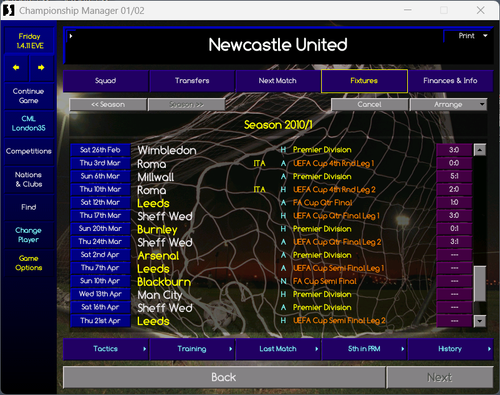Click opponent Arsenal
This screenshot has width=500, height=395.
pyautogui.click(x=158, y=256)
